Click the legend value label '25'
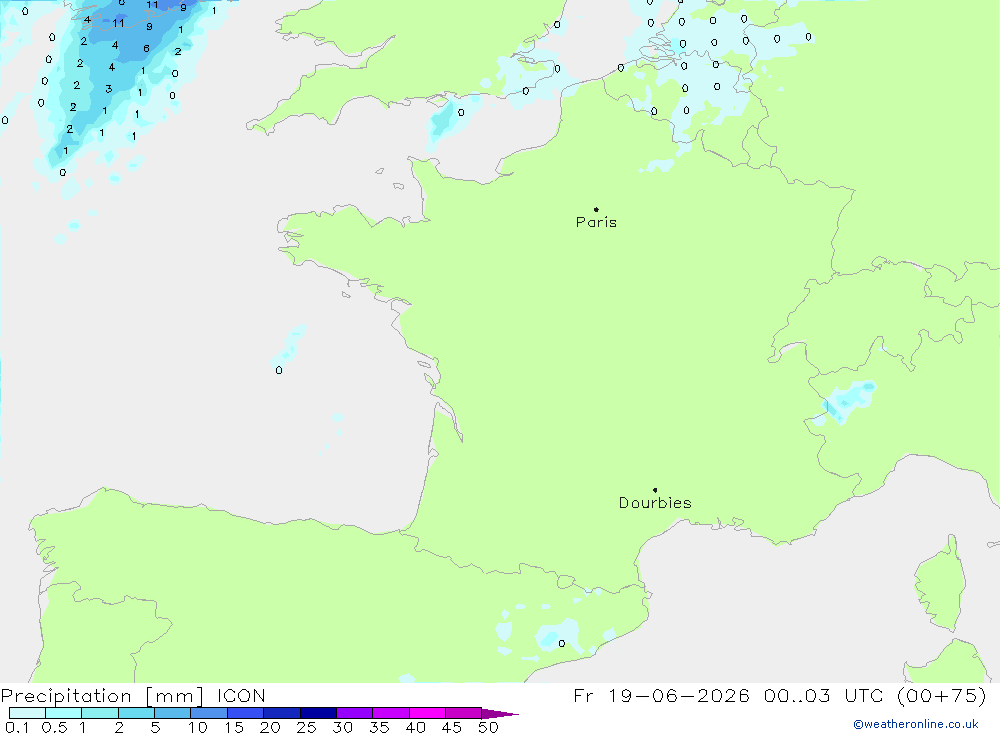The image size is (1000, 733). coord(307,727)
